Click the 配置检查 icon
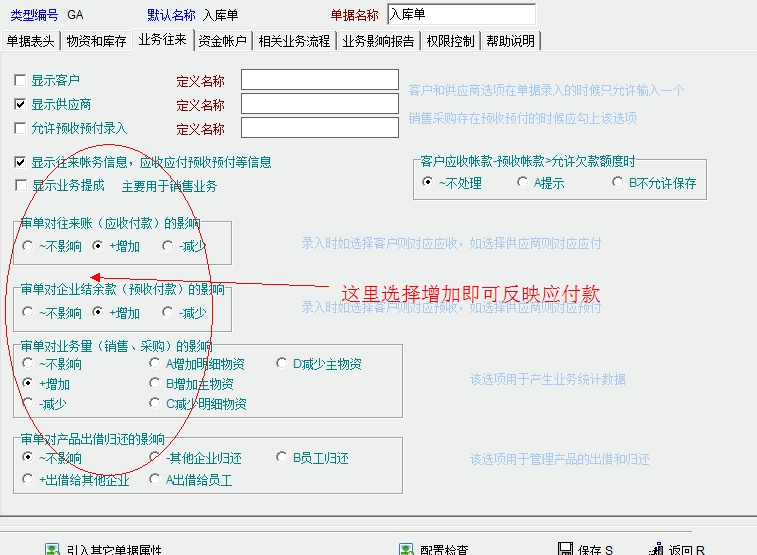This screenshot has width=757, height=555. [405, 549]
